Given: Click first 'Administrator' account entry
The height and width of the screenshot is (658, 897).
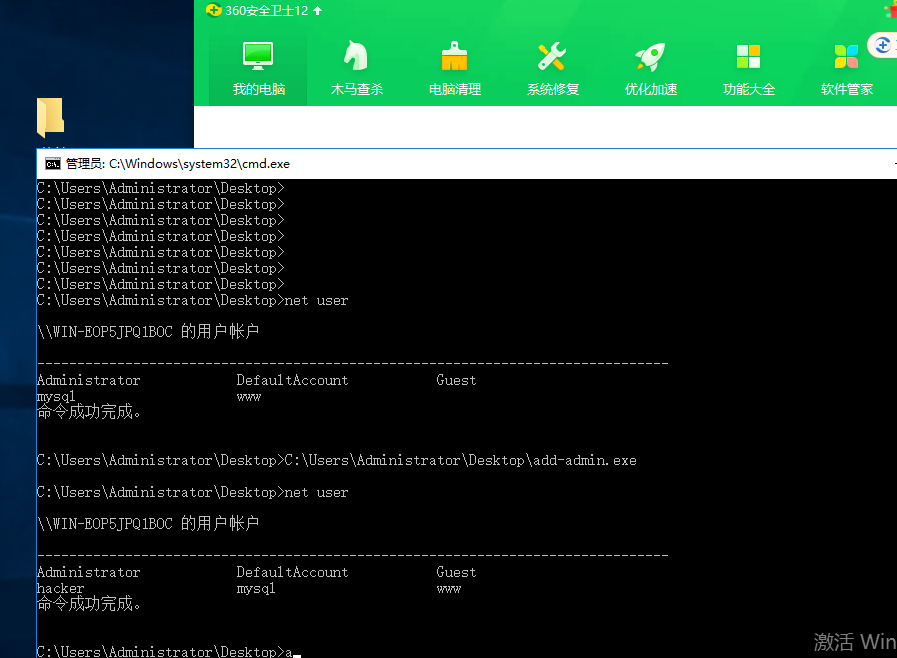Looking at the screenshot, I should [x=88, y=380].
